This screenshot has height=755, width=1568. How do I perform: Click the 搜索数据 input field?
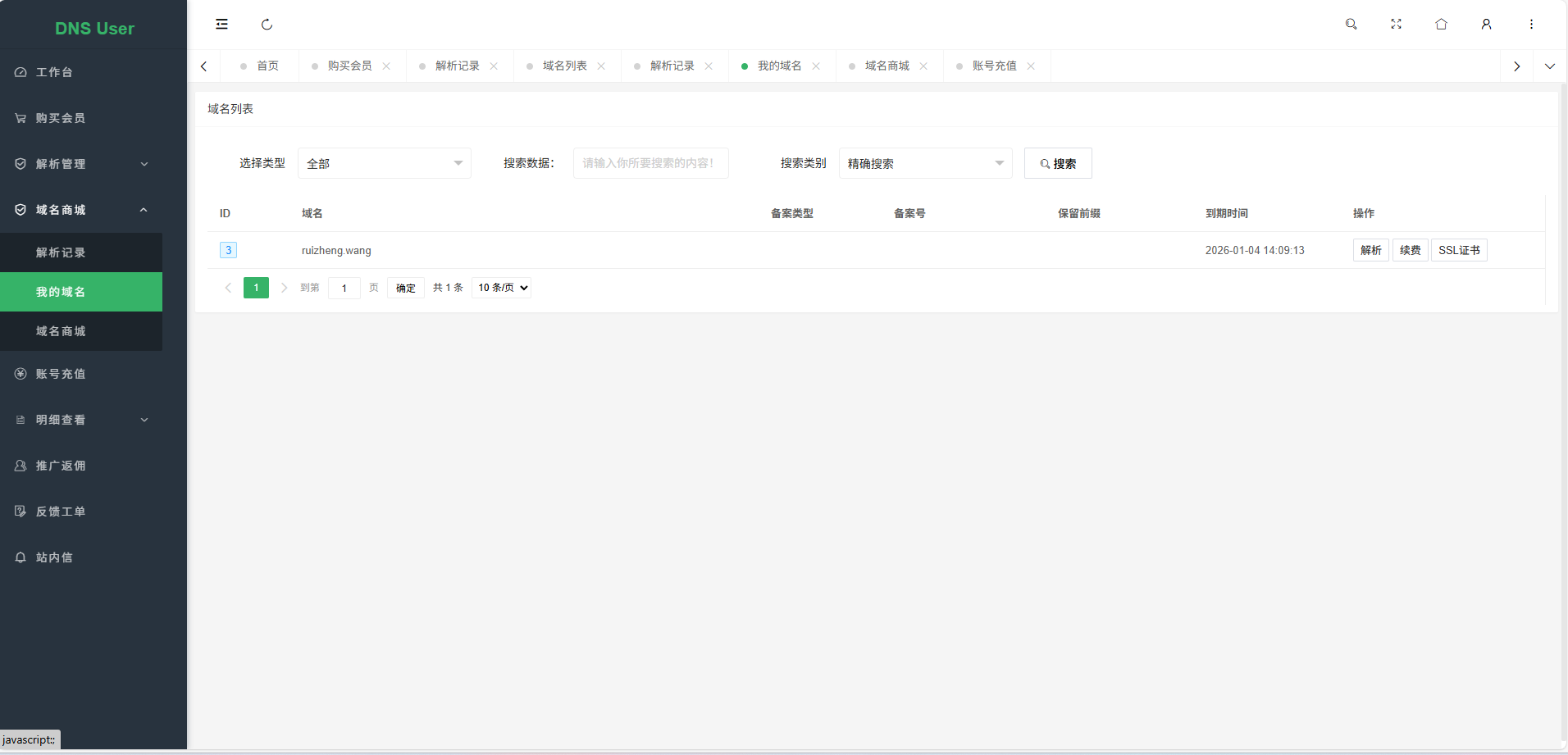650,163
